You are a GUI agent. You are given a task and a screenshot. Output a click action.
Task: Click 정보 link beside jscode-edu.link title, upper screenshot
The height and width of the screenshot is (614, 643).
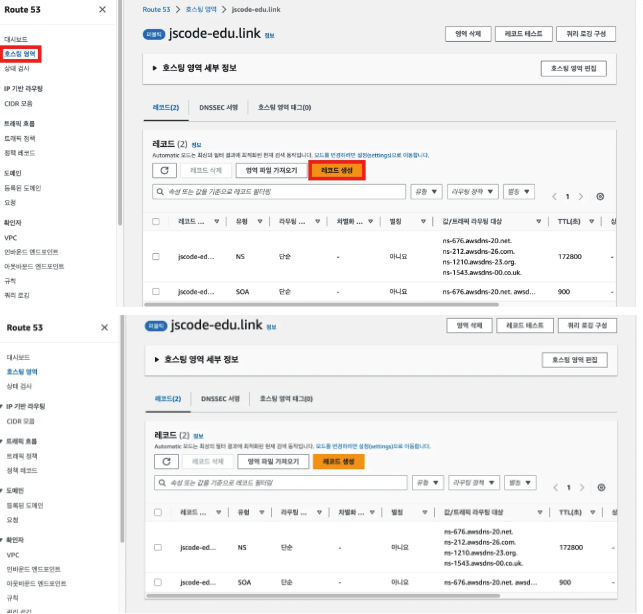[269, 36]
